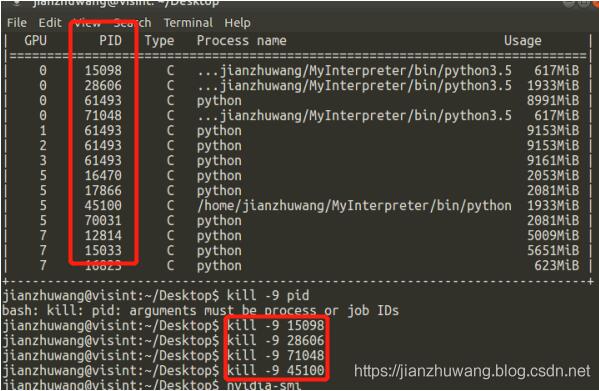Click the PID column header
The image size is (599, 391).
[x=110, y=40]
